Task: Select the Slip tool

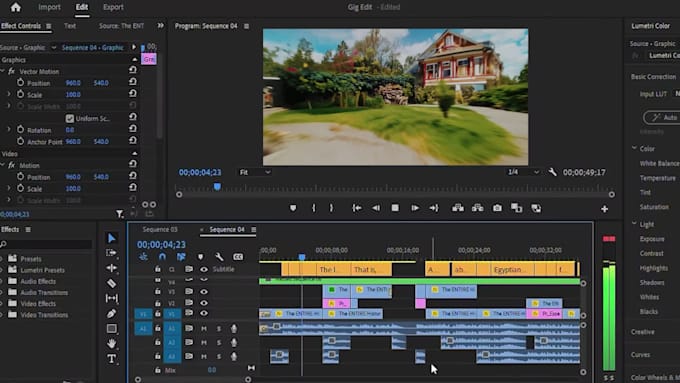Action: 111,298
